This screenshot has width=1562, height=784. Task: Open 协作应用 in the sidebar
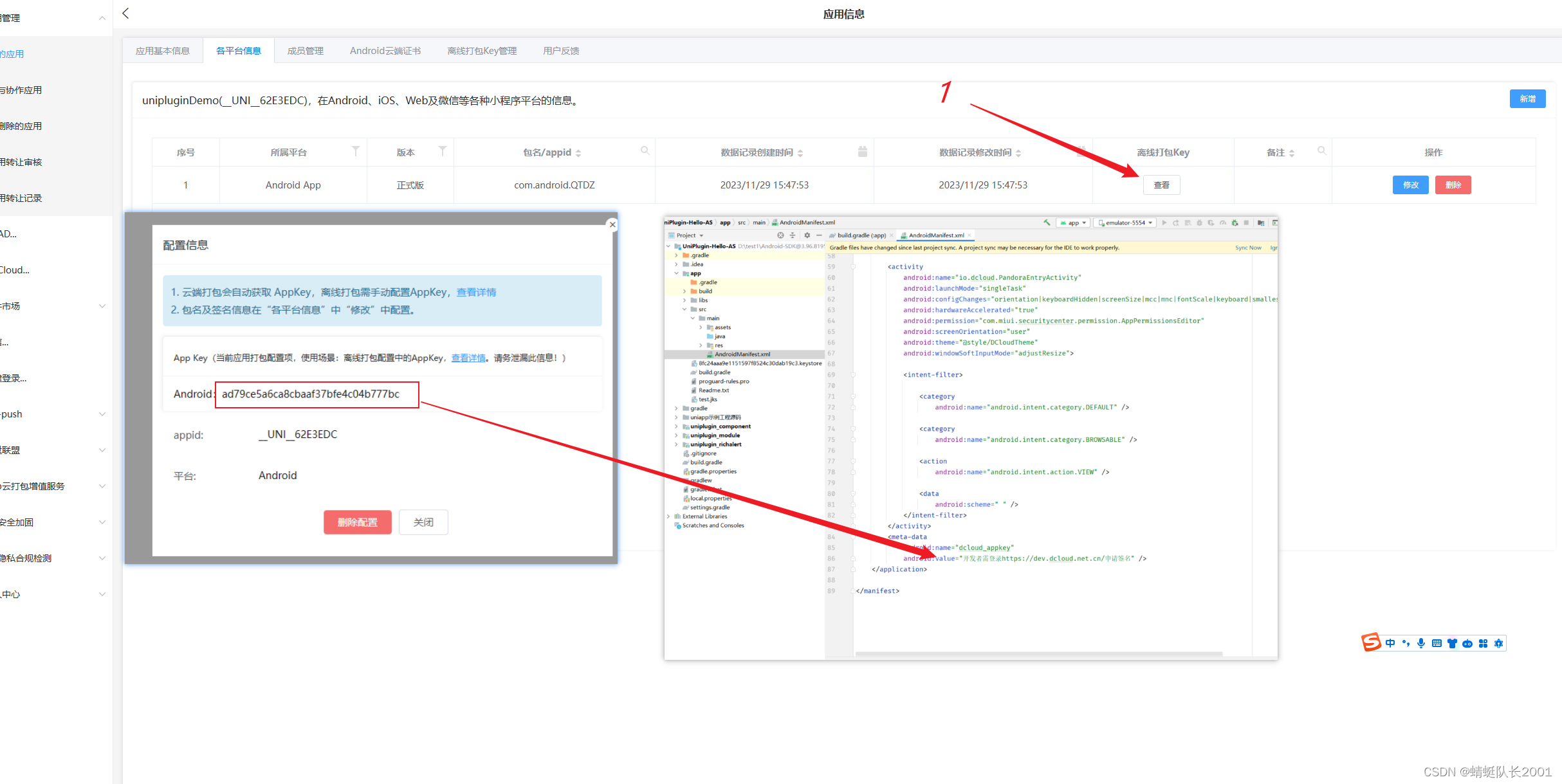pyautogui.click(x=21, y=90)
